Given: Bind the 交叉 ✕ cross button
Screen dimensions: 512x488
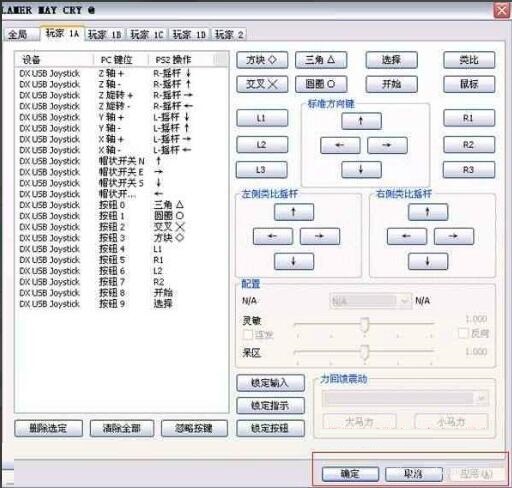Looking at the screenshot, I should 262,84.
